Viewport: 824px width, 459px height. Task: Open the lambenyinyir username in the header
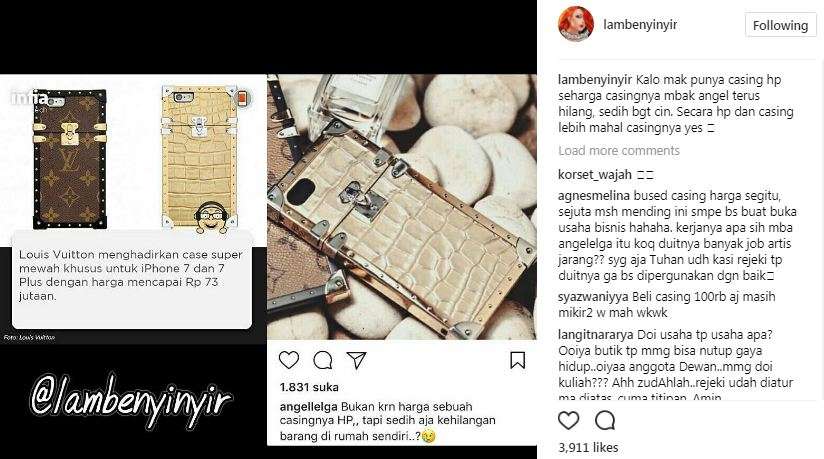tap(640, 25)
